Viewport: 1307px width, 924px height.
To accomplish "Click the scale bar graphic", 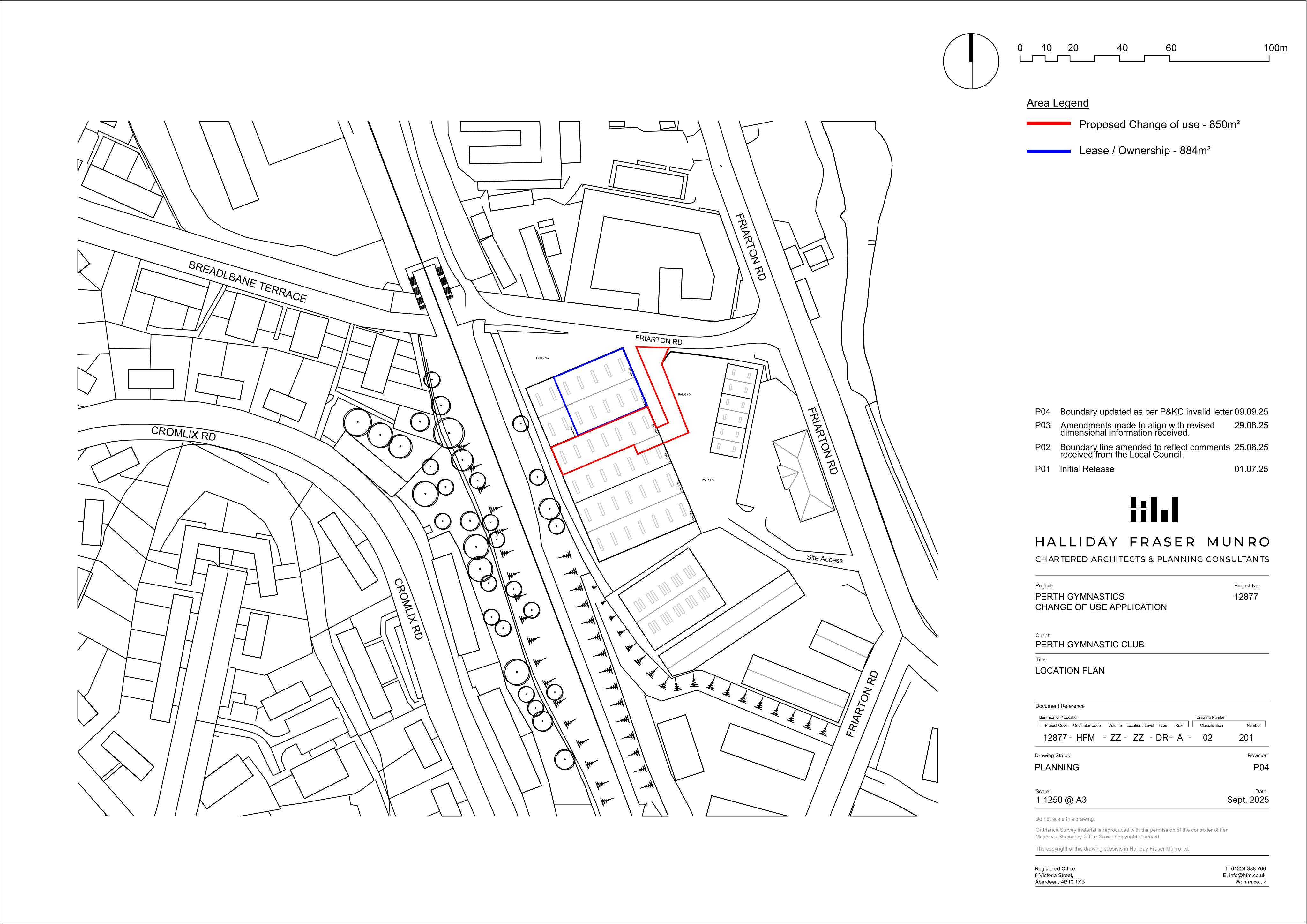I will click(x=1144, y=58).
